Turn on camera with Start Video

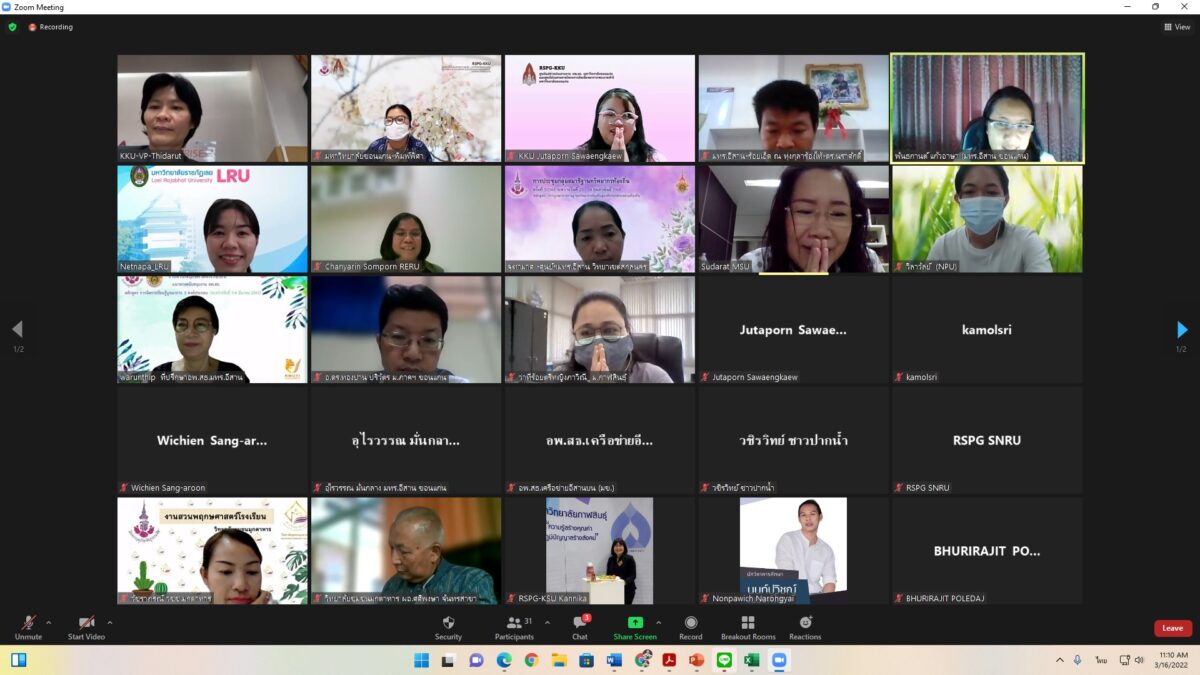[86, 627]
